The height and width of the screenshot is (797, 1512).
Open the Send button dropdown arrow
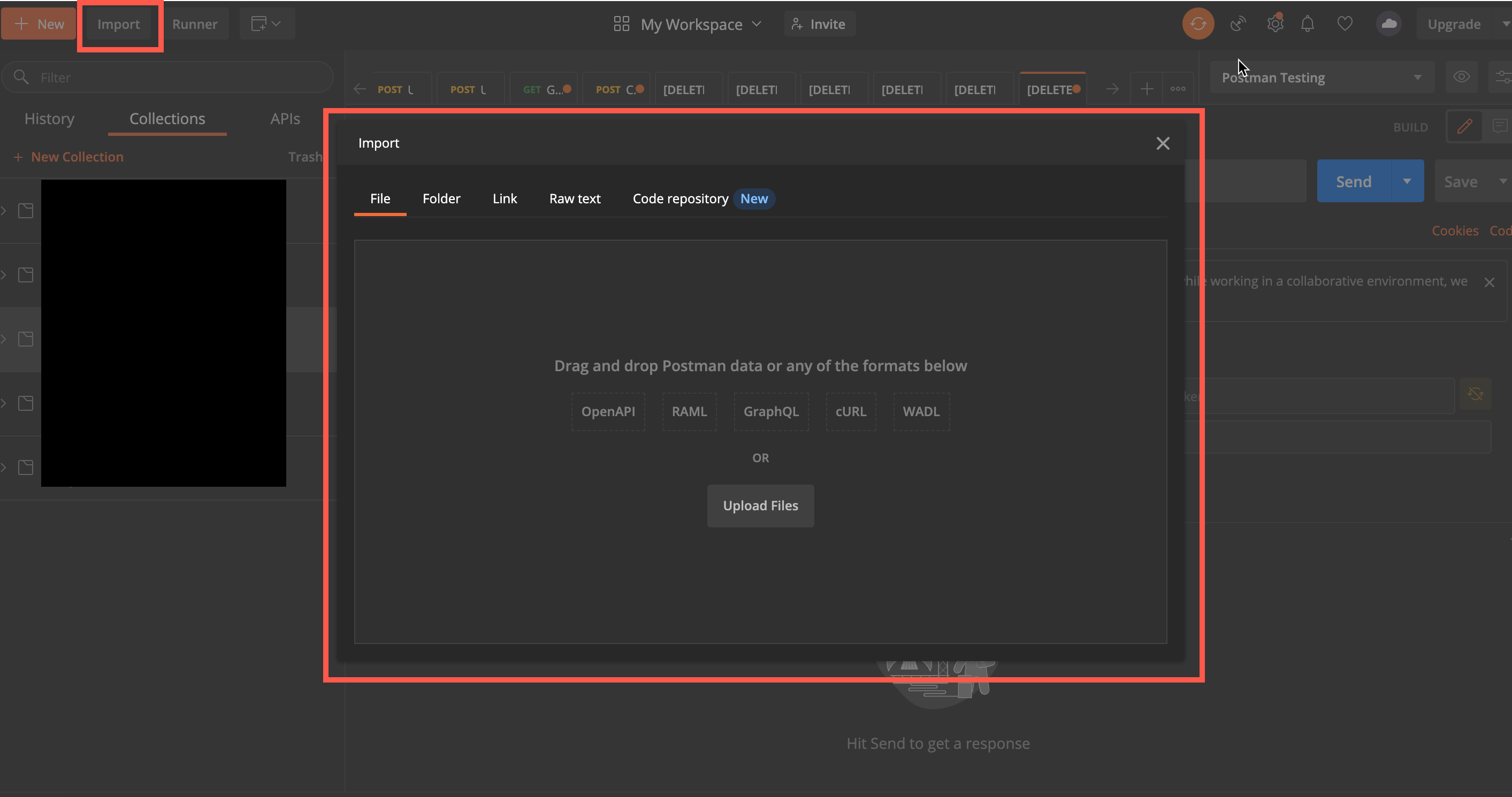point(1407,181)
